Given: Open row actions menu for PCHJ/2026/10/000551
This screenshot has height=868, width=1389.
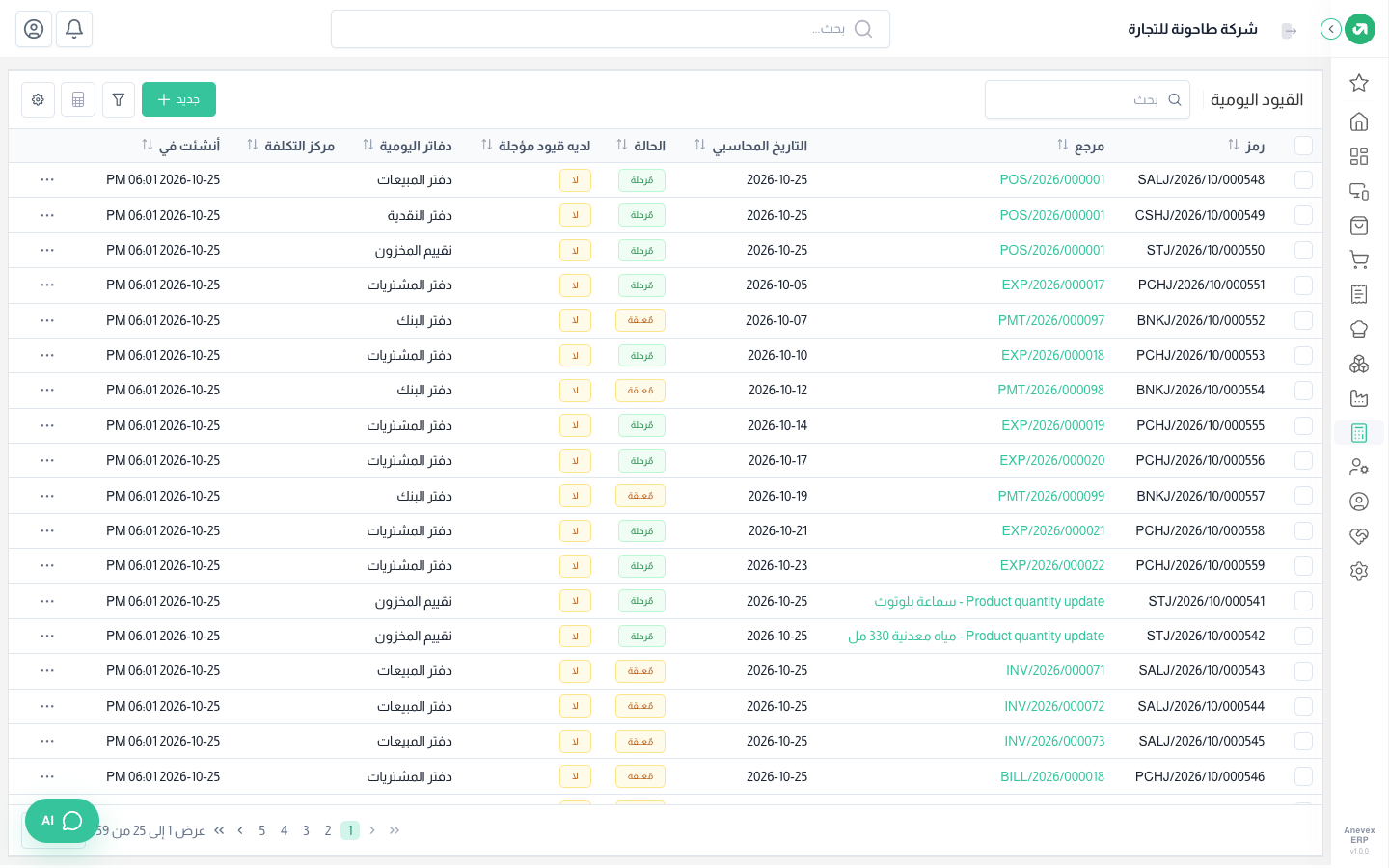Looking at the screenshot, I should point(47,285).
